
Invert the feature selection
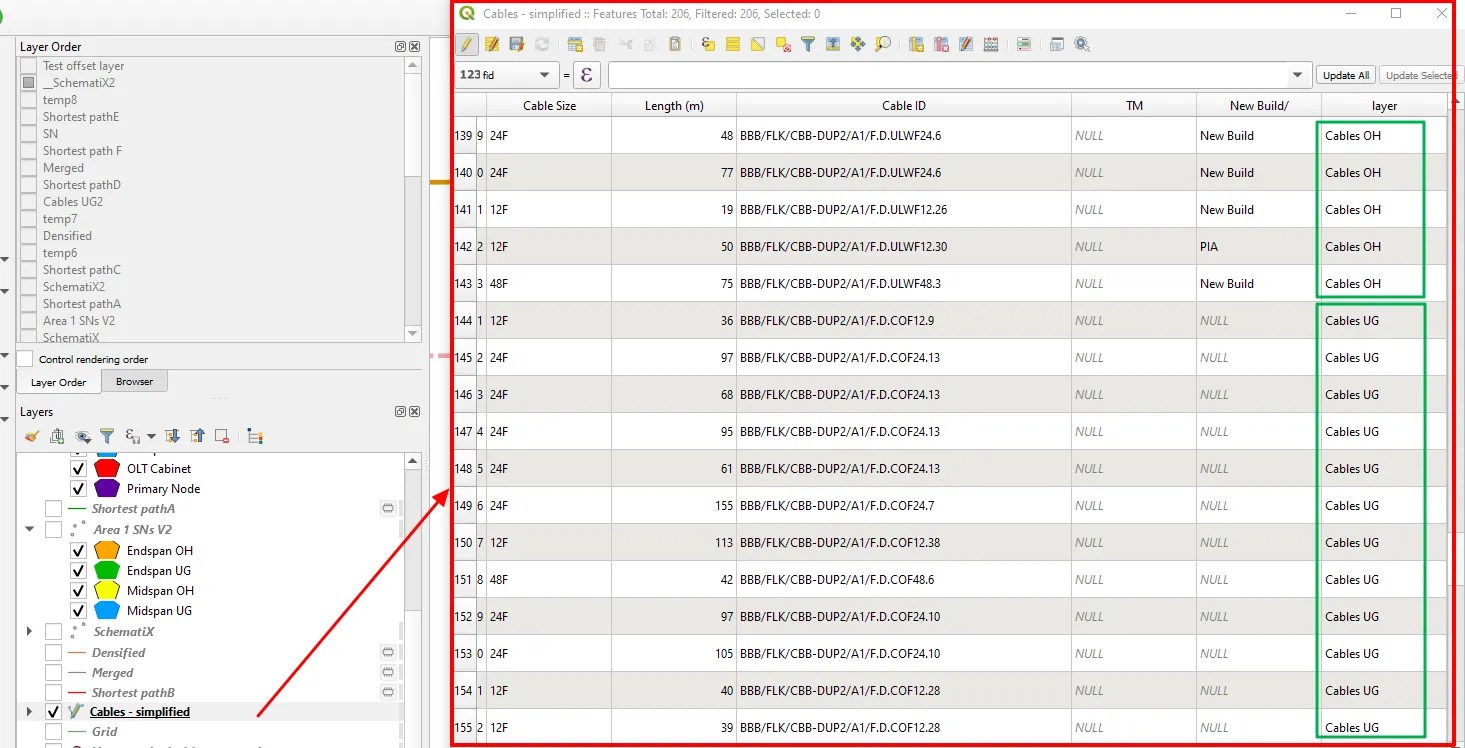point(757,44)
